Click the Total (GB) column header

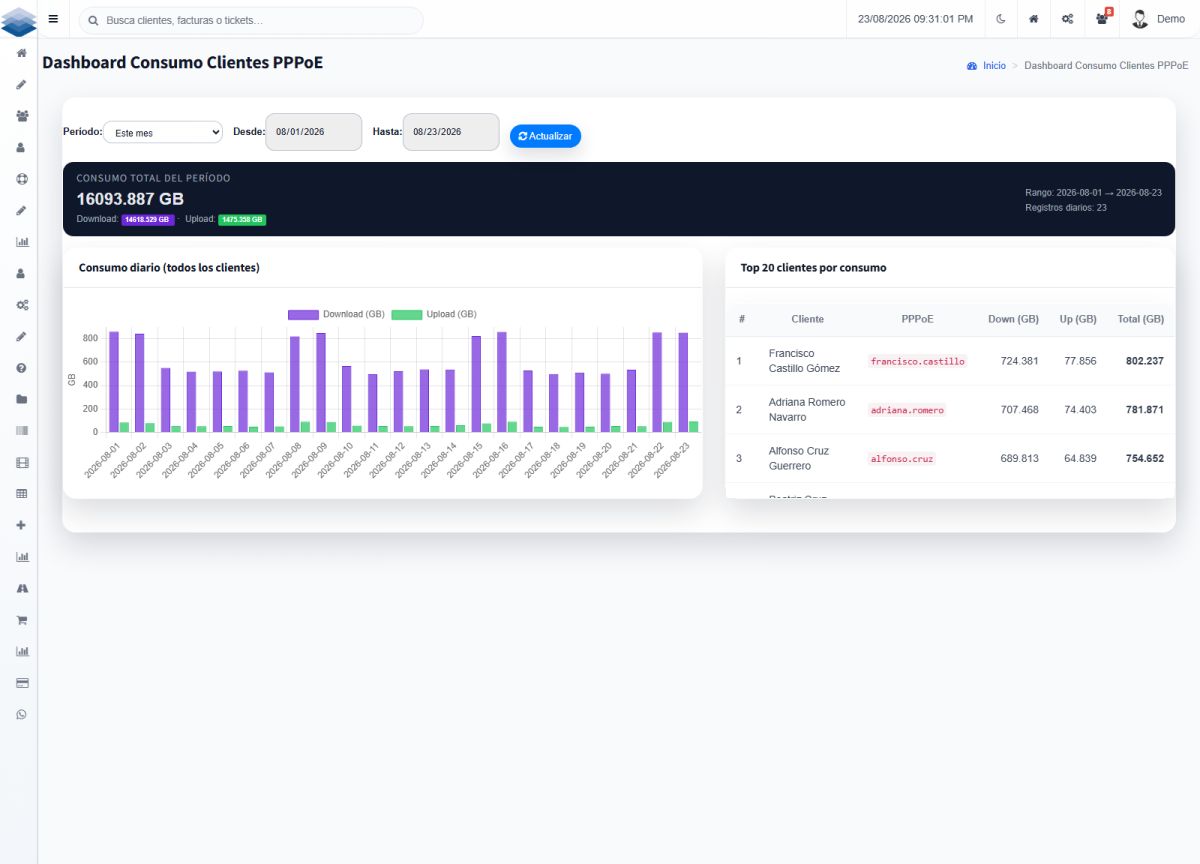[x=1141, y=319]
